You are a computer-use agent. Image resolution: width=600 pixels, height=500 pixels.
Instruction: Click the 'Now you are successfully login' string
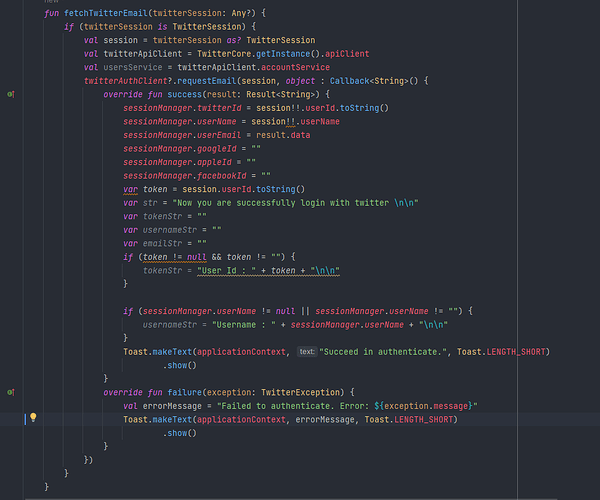click(x=295, y=203)
